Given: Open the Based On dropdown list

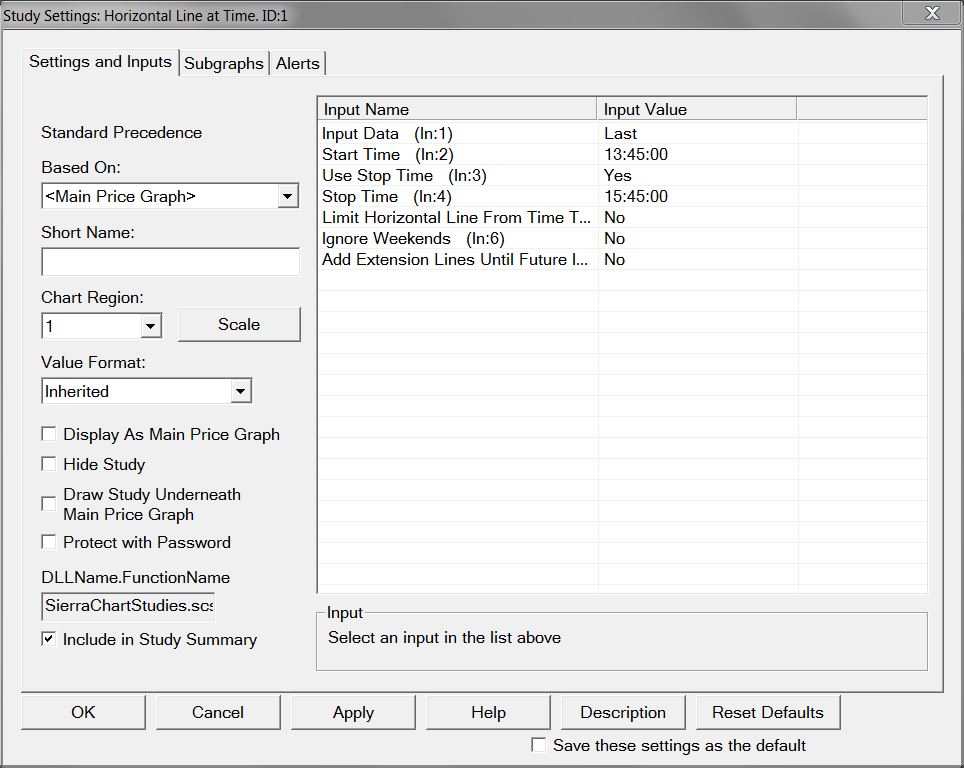Looking at the screenshot, I should [x=288, y=196].
